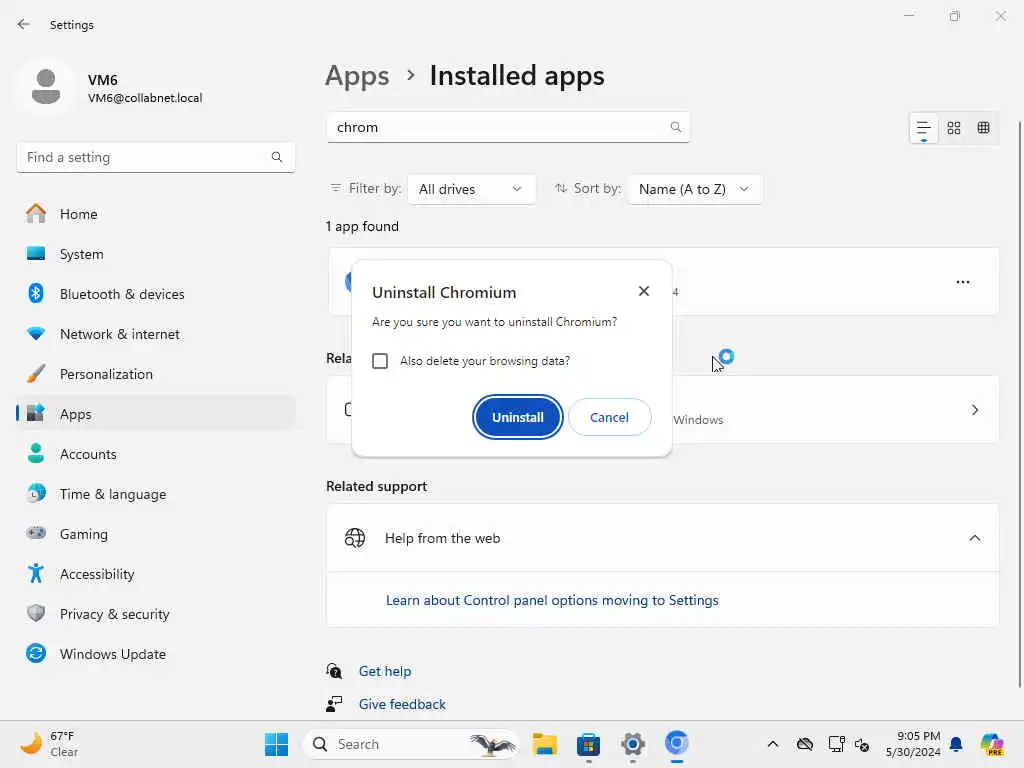Switch to list view layout
The width and height of the screenshot is (1024, 768).
(923, 128)
